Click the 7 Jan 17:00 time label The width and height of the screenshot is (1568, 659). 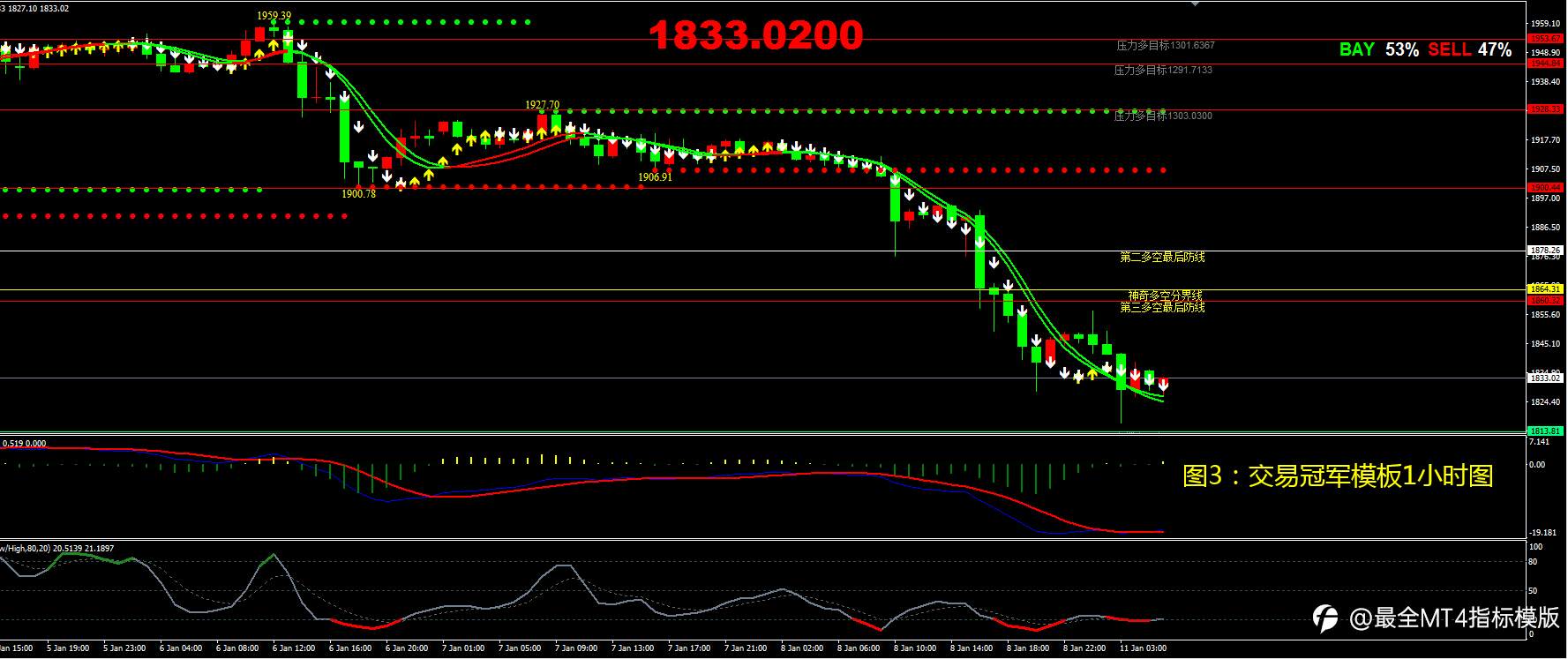point(689,648)
